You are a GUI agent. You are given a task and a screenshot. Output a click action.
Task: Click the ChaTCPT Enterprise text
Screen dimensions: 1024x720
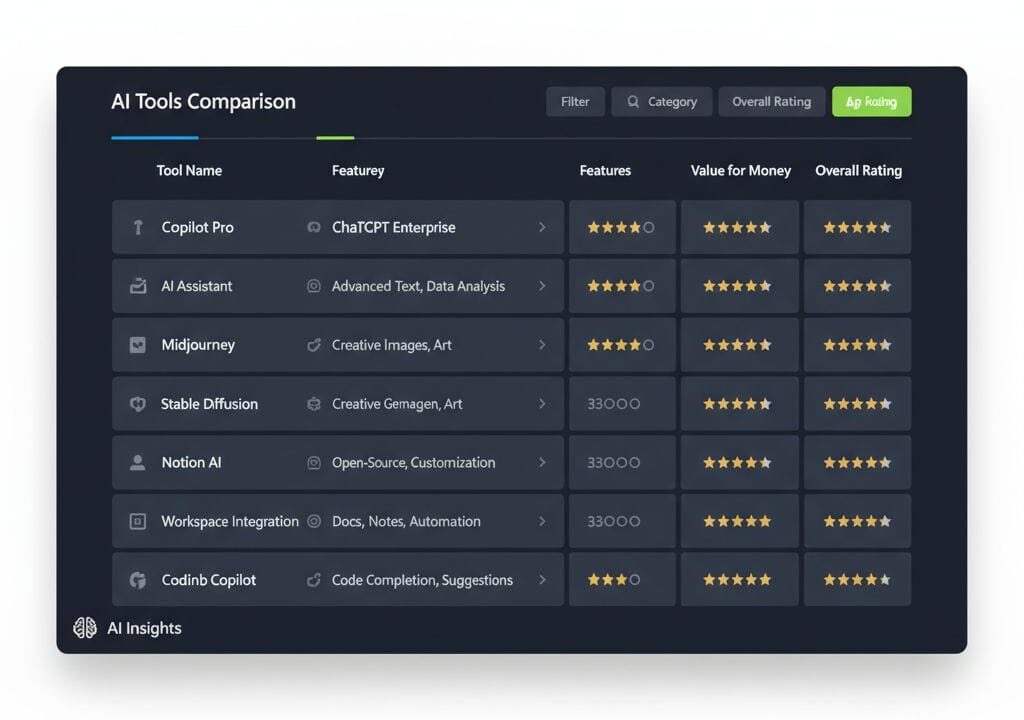394,227
